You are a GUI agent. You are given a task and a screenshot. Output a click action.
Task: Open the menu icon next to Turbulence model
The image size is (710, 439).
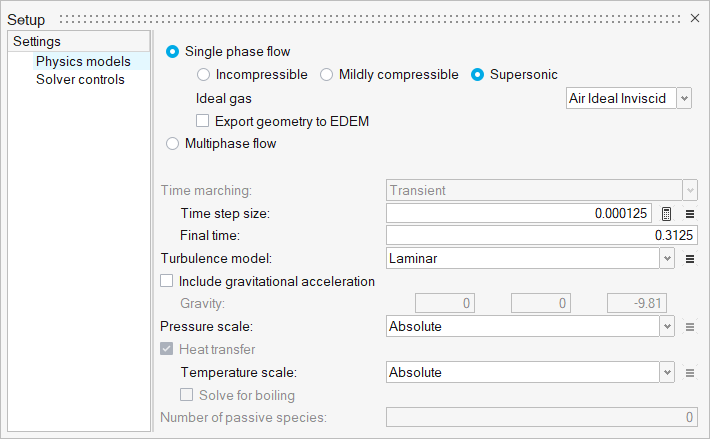coord(689,259)
